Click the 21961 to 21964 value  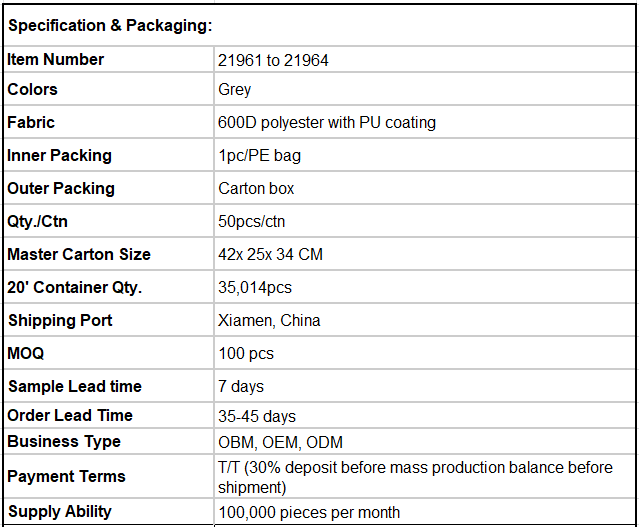pos(273,60)
